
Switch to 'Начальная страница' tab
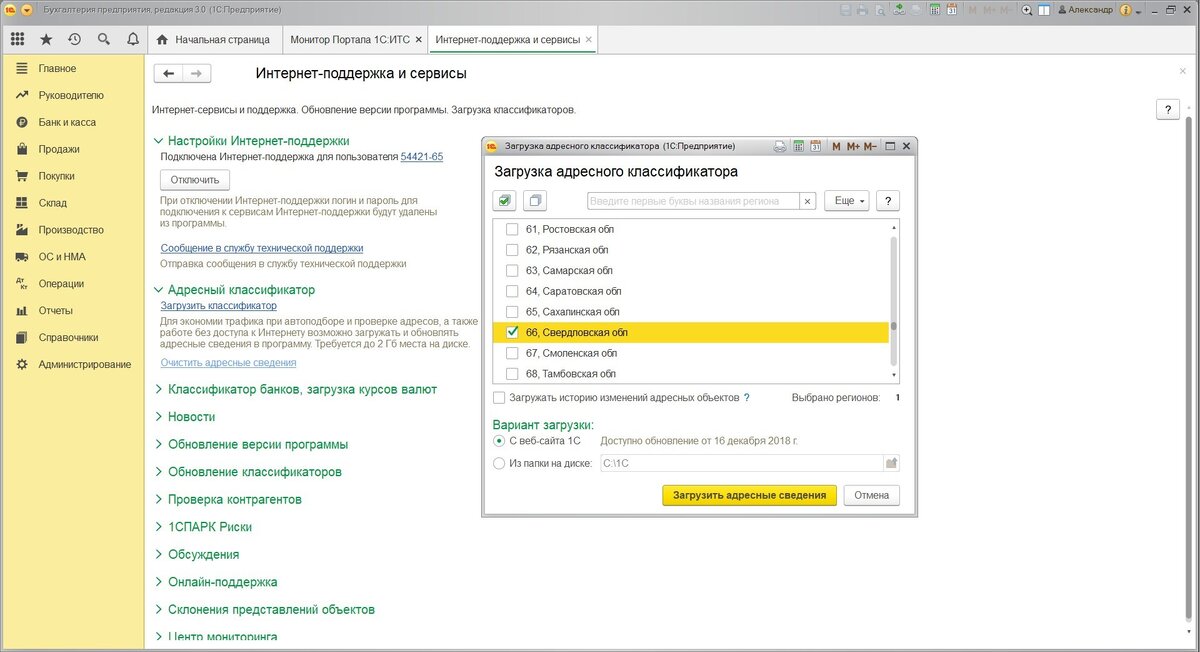[214, 40]
